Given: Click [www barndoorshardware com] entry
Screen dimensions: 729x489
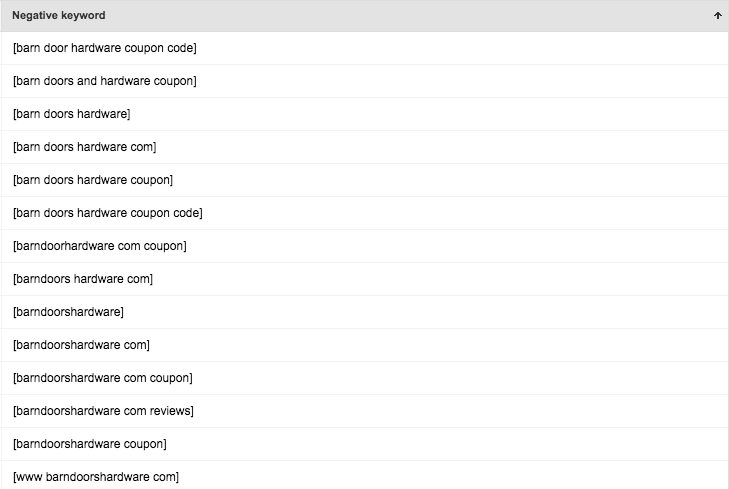Looking at the screenshot, I should (x=96, y=477).
